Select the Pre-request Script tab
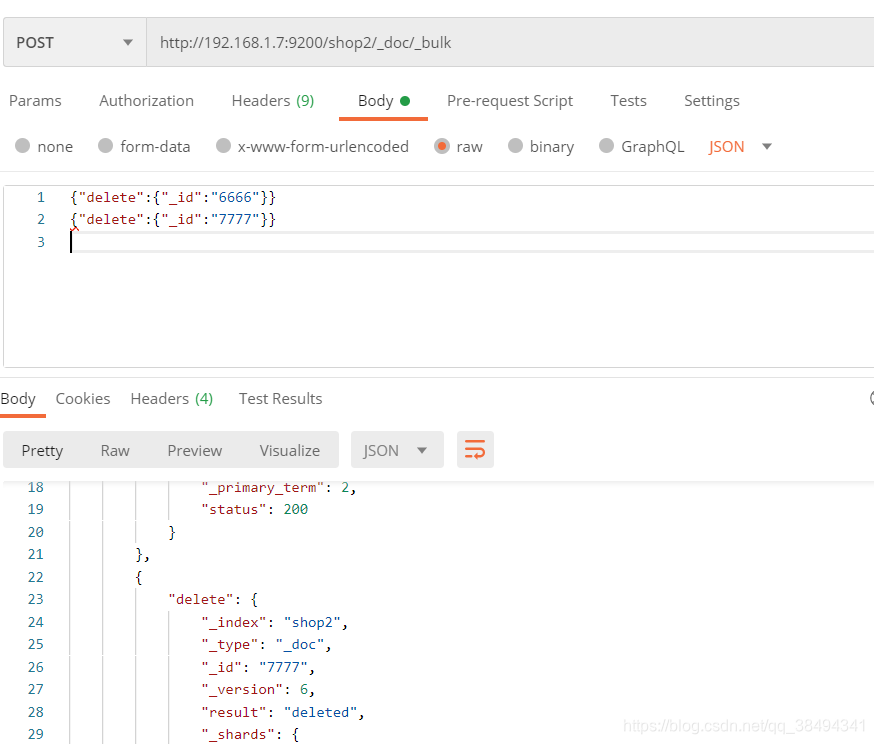 pyautogui.click(x=509, y=101)
